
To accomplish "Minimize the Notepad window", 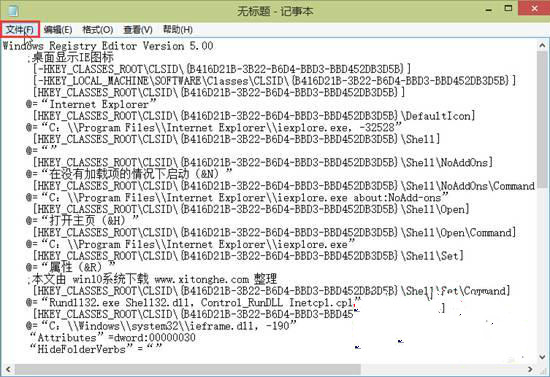I will 489,10.
